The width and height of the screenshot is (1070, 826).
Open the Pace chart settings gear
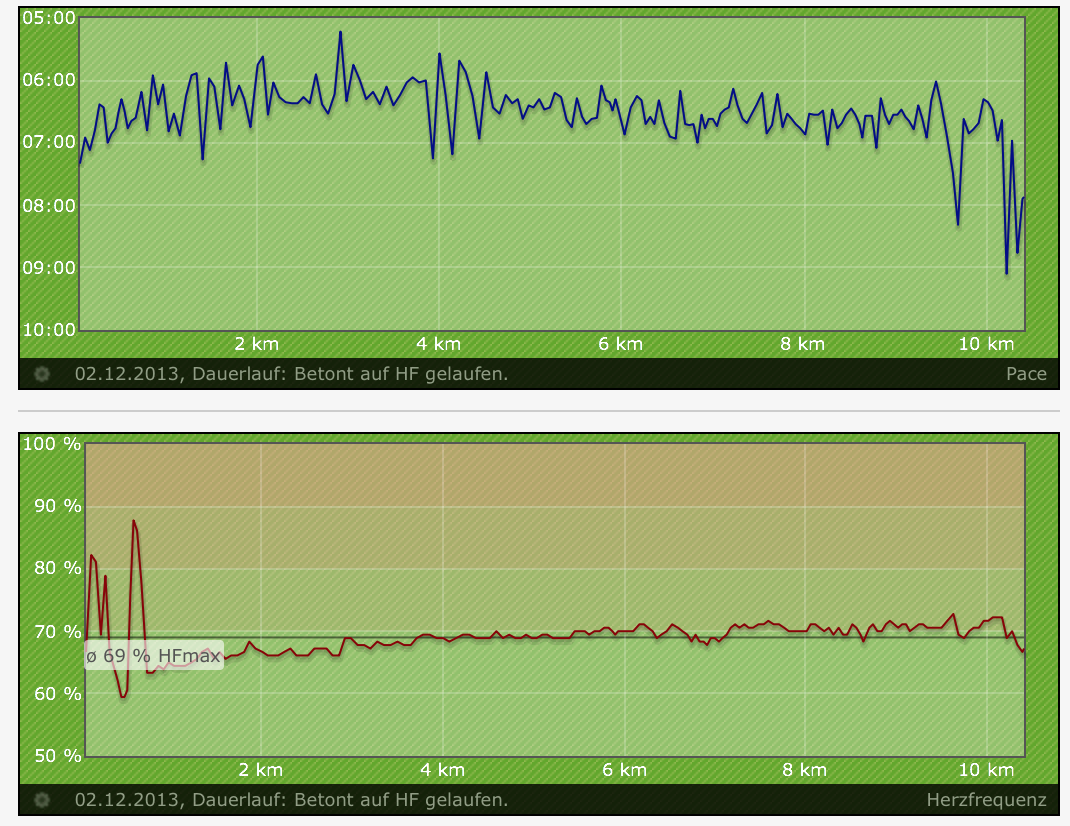[42, 374]
